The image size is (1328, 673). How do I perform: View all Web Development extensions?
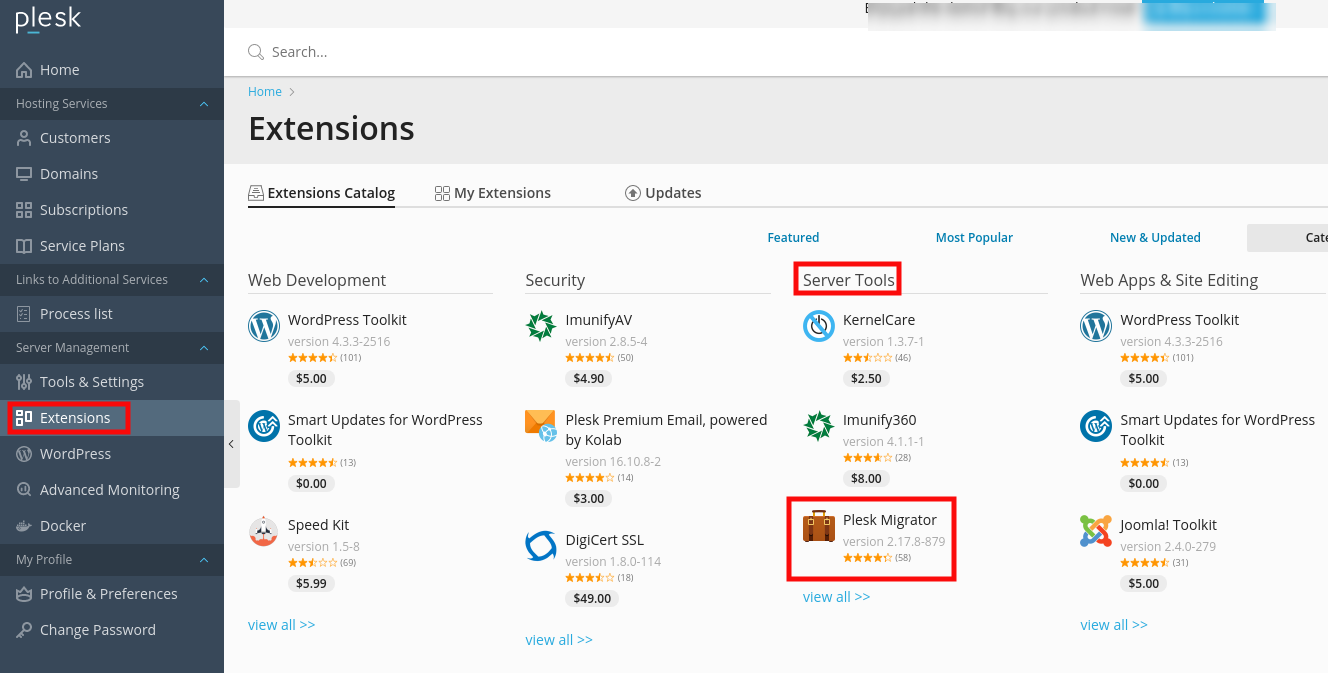pos(281,625)
